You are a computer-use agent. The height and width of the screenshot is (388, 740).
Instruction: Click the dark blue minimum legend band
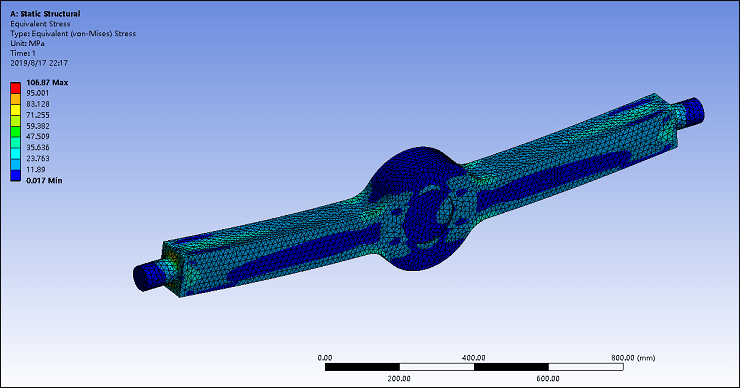pyautogui.click(x=16, y=175)
